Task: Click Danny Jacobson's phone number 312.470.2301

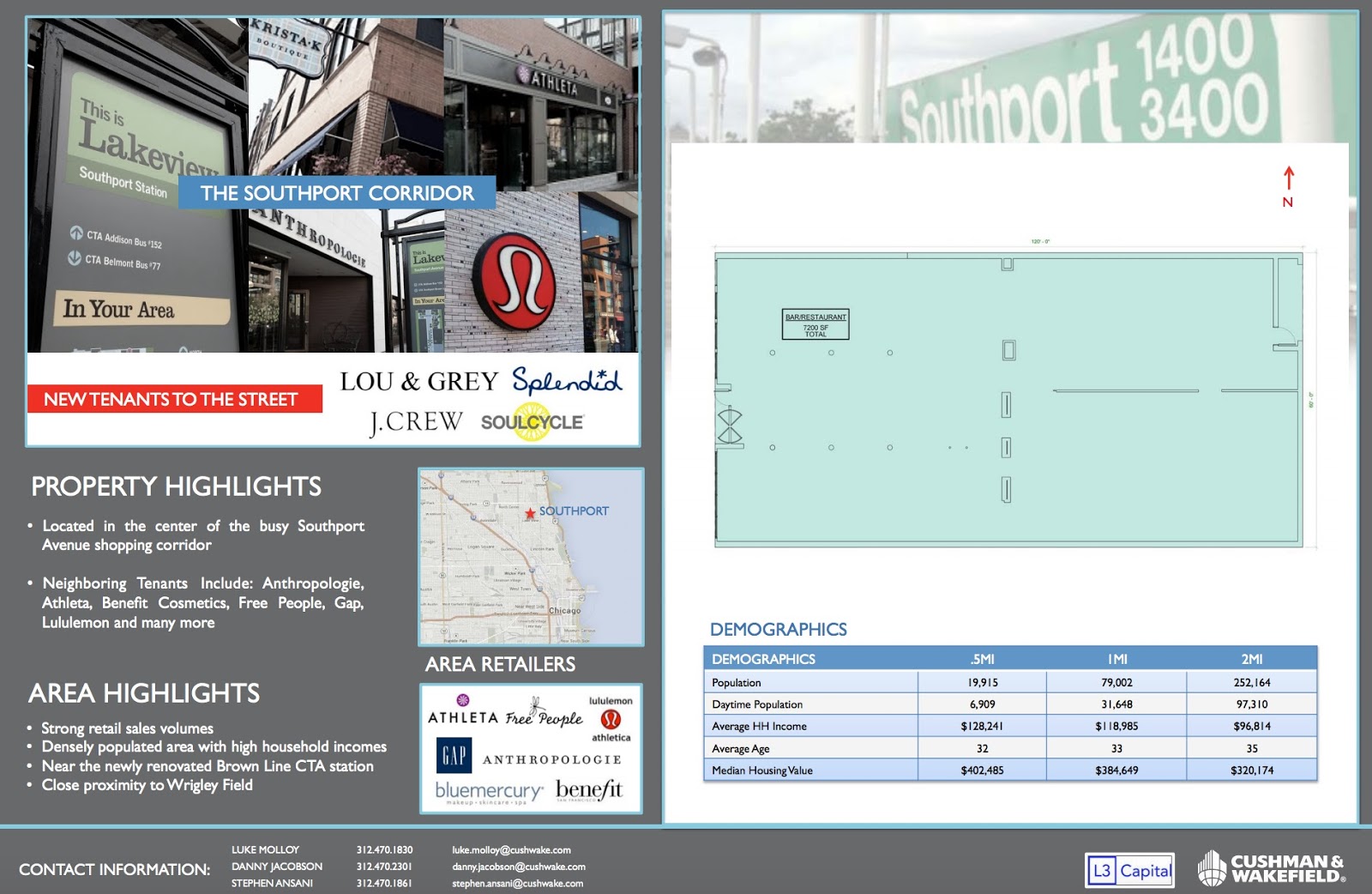Action: pos(384,867)
